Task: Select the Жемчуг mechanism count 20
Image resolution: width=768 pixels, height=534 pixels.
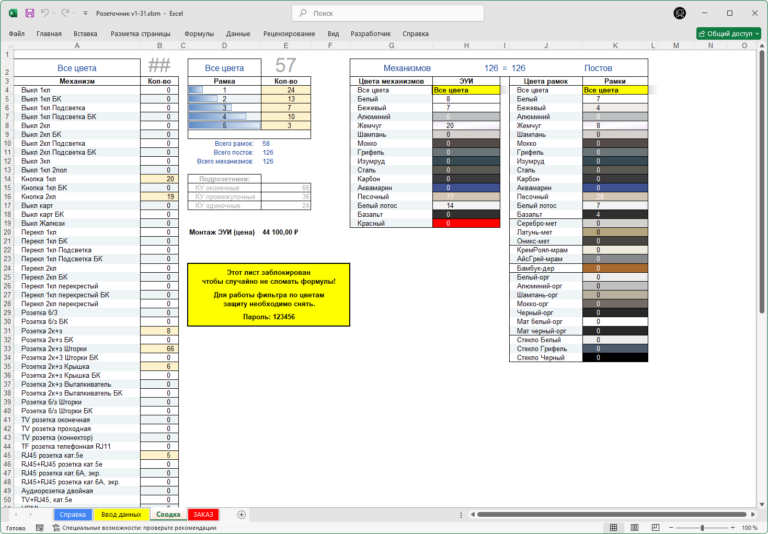Action: click(466, 125)
